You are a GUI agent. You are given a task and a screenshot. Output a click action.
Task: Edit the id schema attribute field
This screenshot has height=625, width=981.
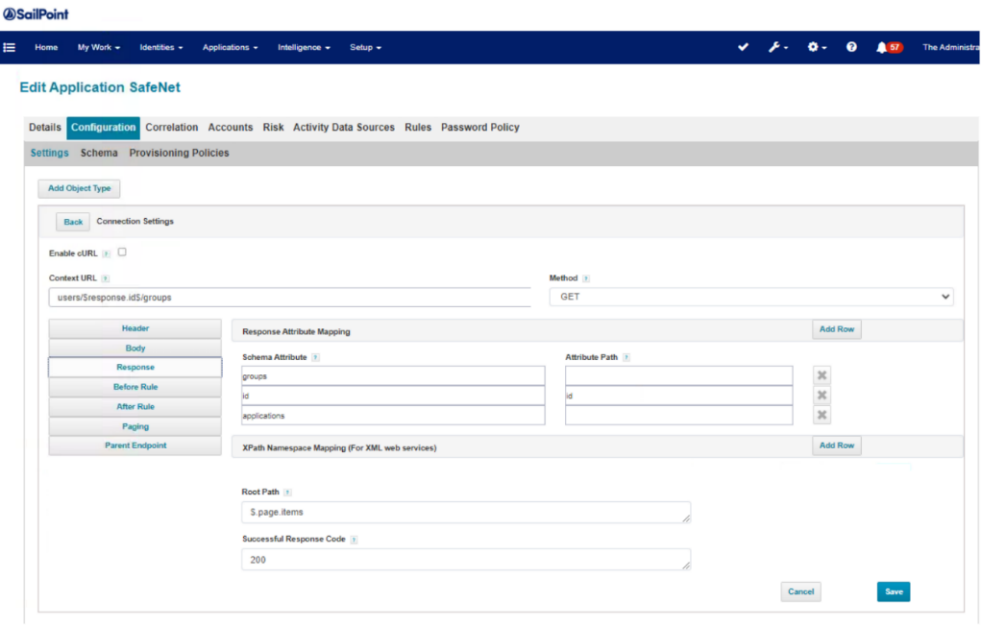[x=393, y=395]
